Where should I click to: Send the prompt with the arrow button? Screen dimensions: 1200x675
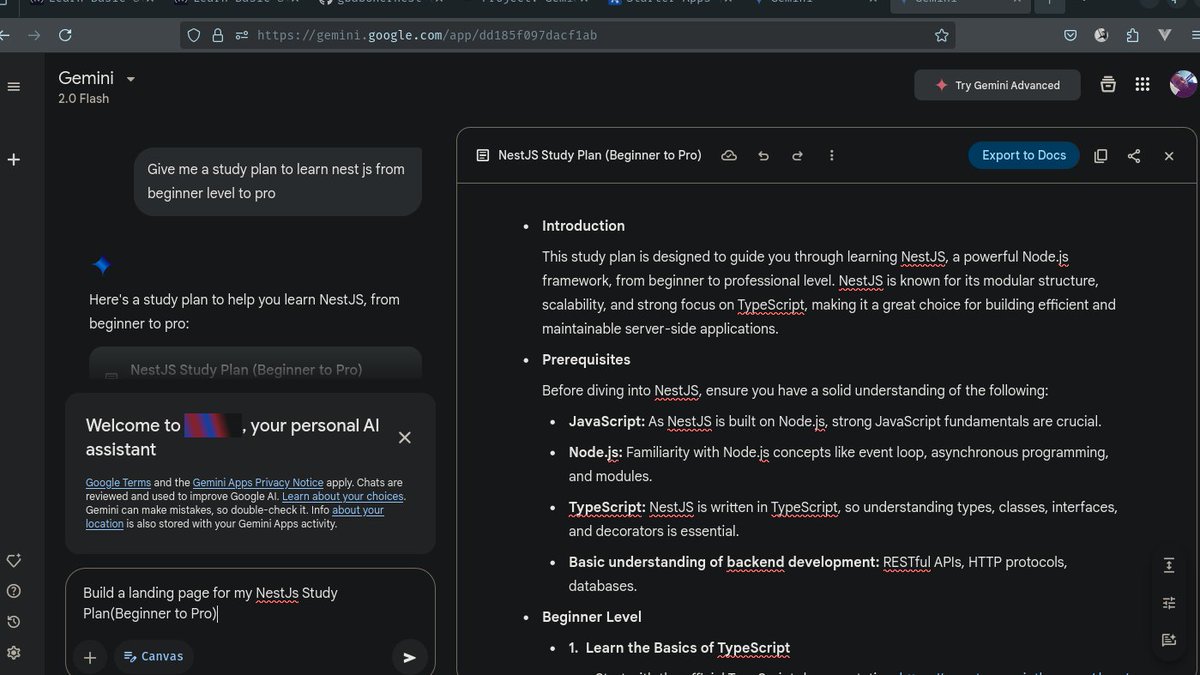[x=409, y=657]
